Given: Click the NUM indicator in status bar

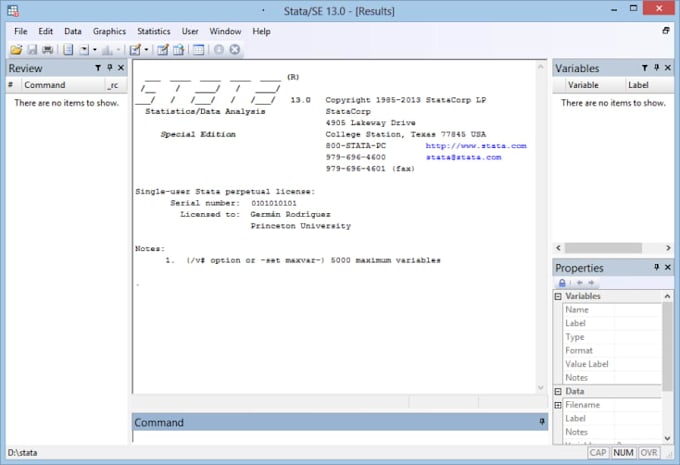Looking at the screenshot, I should click(623, 453).
